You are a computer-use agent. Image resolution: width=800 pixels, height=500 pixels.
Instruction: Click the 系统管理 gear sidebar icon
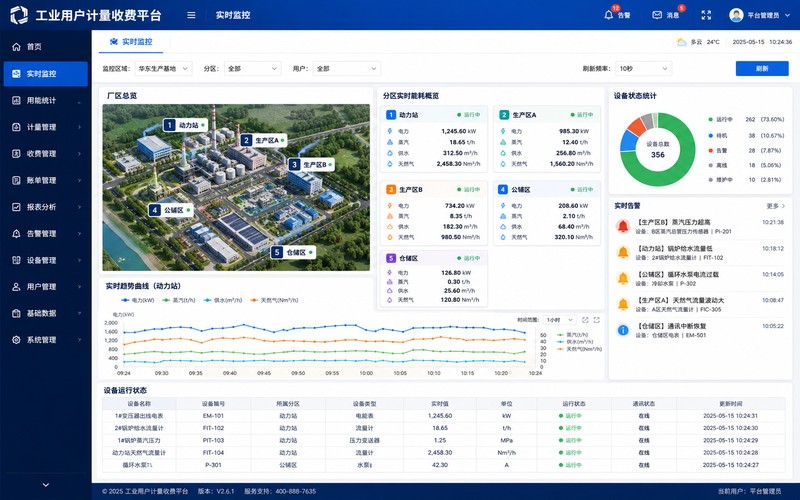pyautogui.click(x=16, y=340)
